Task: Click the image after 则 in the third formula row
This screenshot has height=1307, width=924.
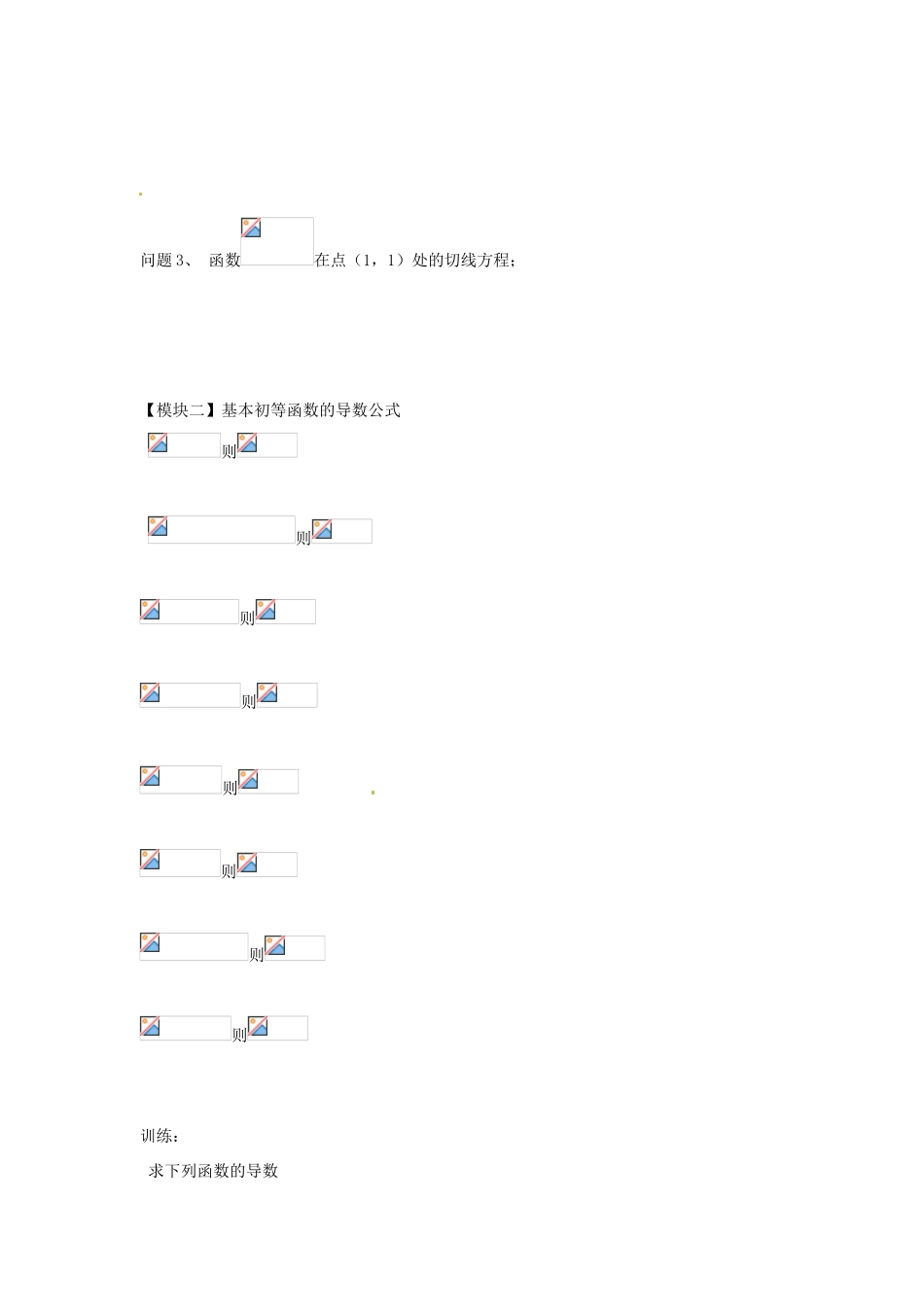Action: click(x=286, y=612)
